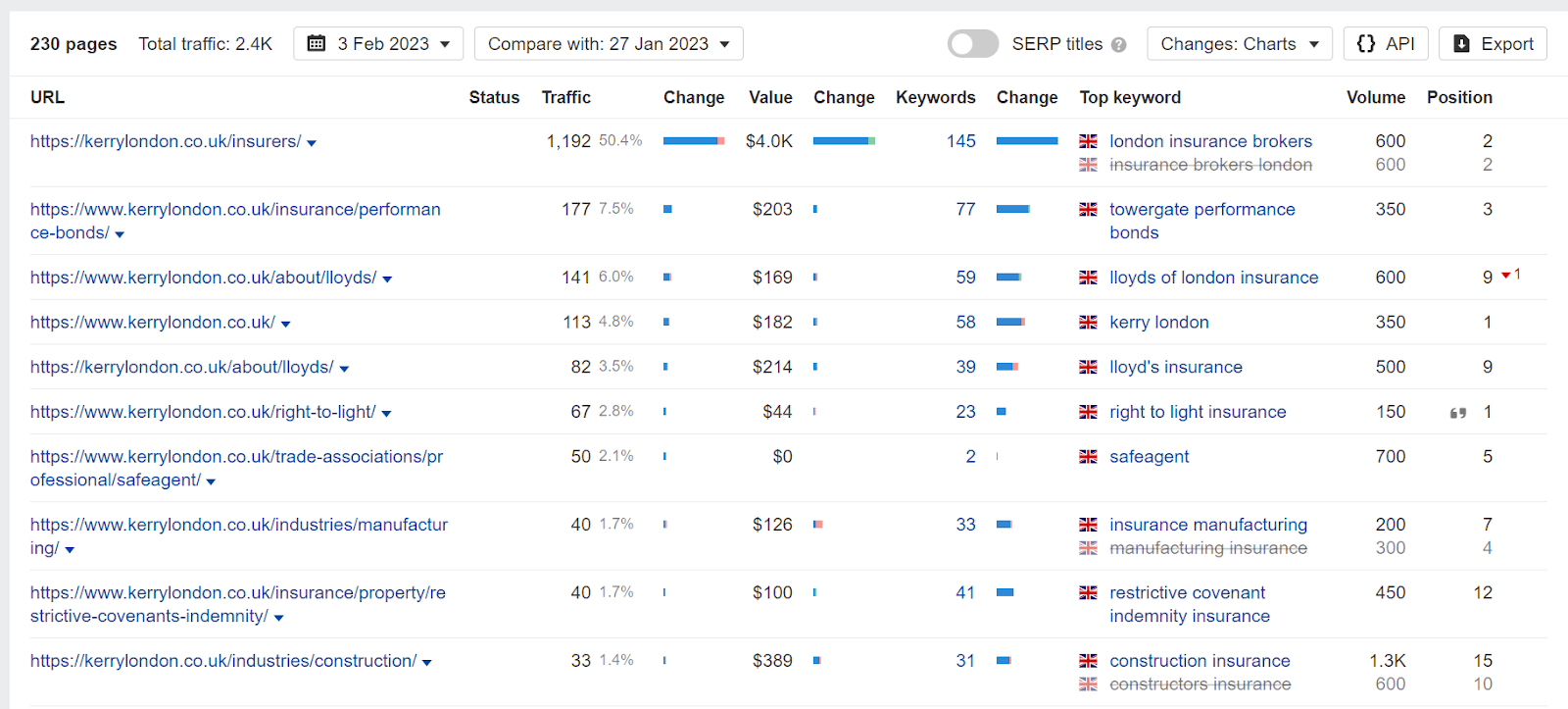
Task: Click the Export download icon
Action: coord(1461,44)
